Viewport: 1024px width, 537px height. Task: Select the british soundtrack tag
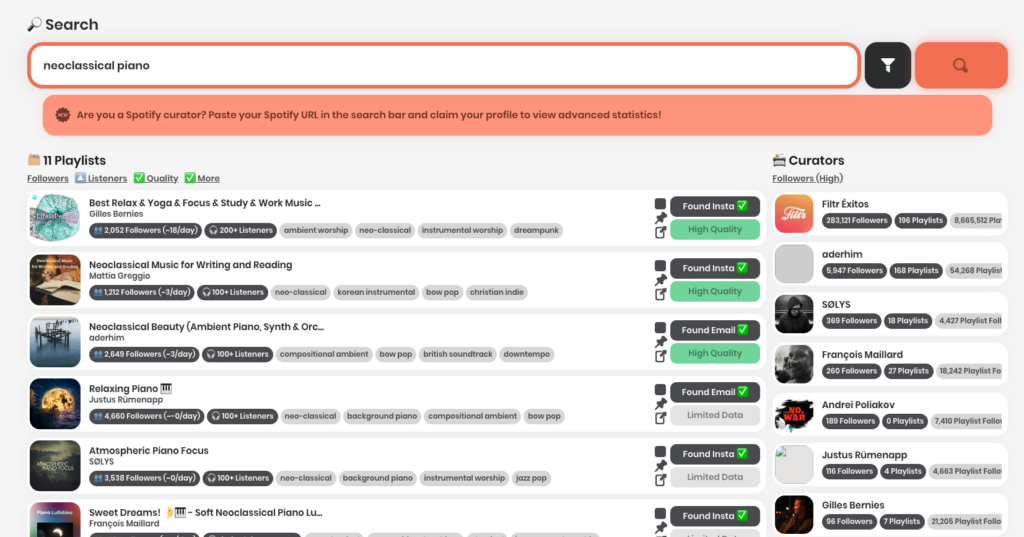(x=458, y=355)
